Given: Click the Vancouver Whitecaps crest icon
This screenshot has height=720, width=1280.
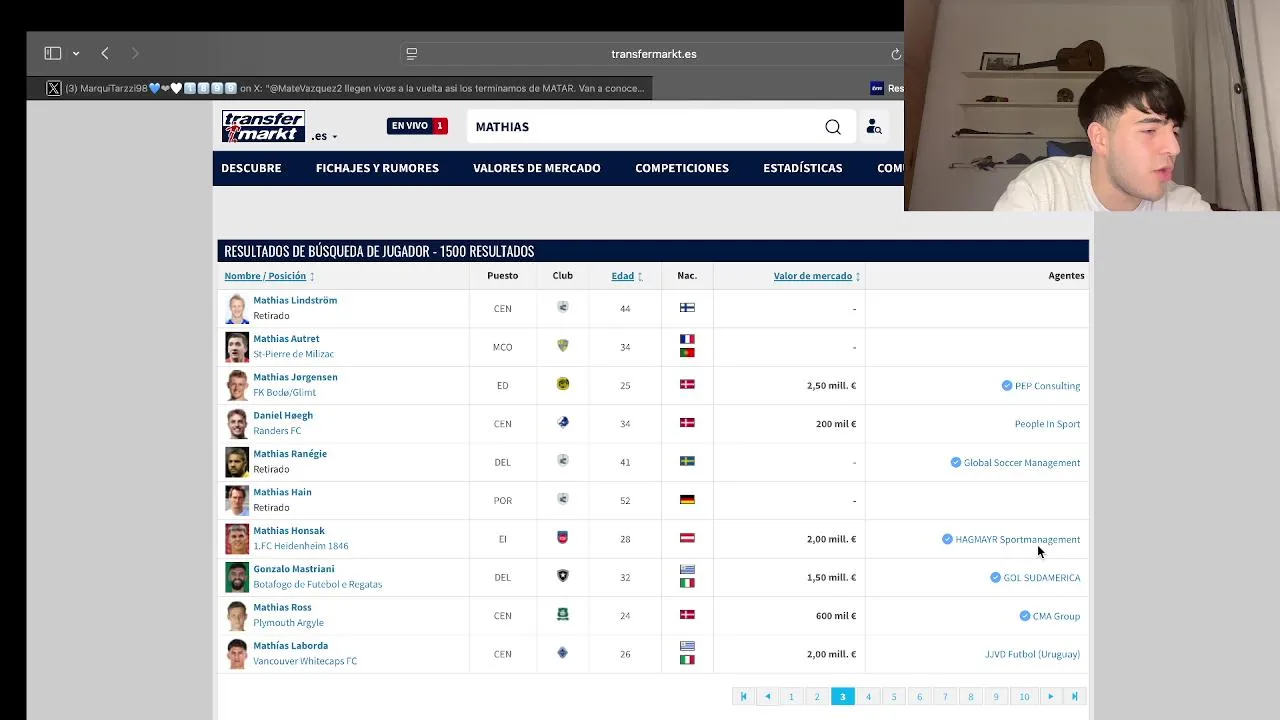Looking at the screenshot, I should point(563,653).
